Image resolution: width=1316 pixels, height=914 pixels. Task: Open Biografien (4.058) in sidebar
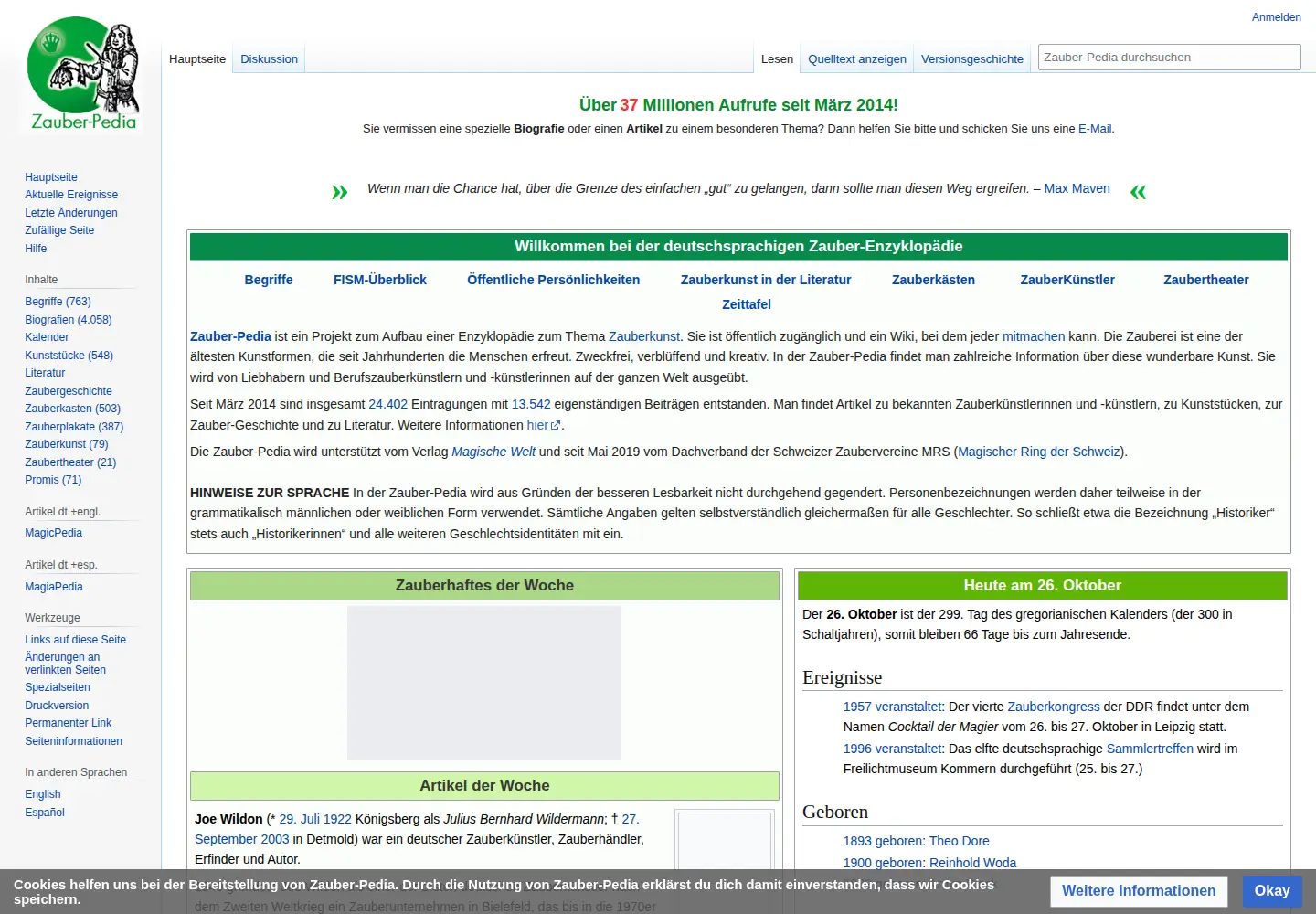[x=69, y=320]
